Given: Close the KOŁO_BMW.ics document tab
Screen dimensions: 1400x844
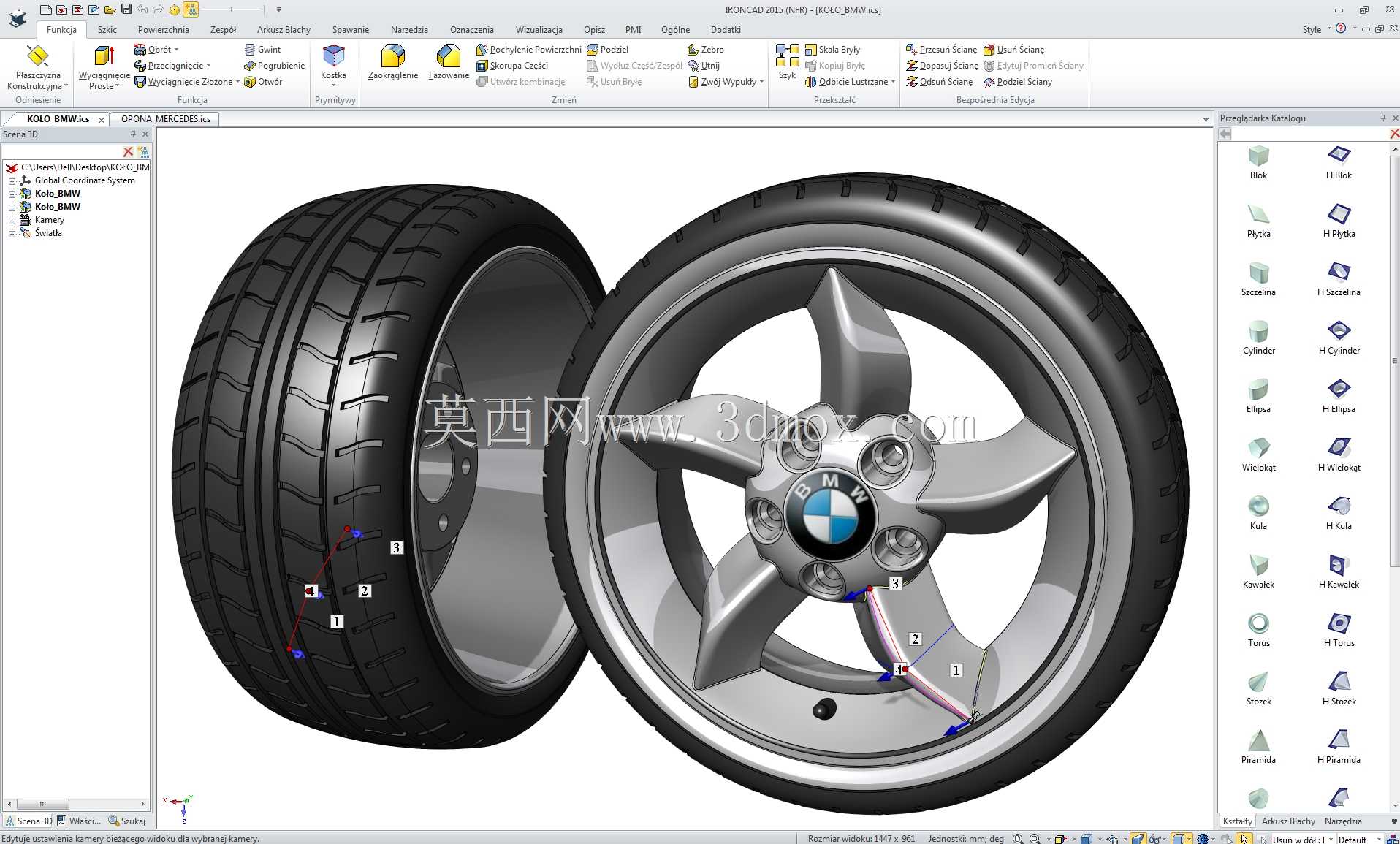Looking at the screenshot, I should coord(102,119).
